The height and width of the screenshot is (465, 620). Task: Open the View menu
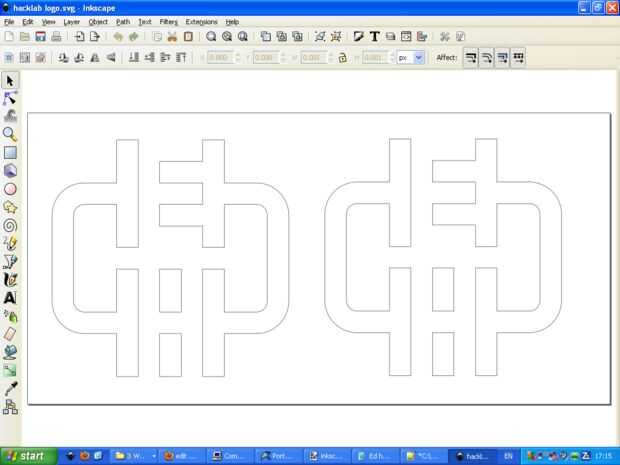[48, 22]
